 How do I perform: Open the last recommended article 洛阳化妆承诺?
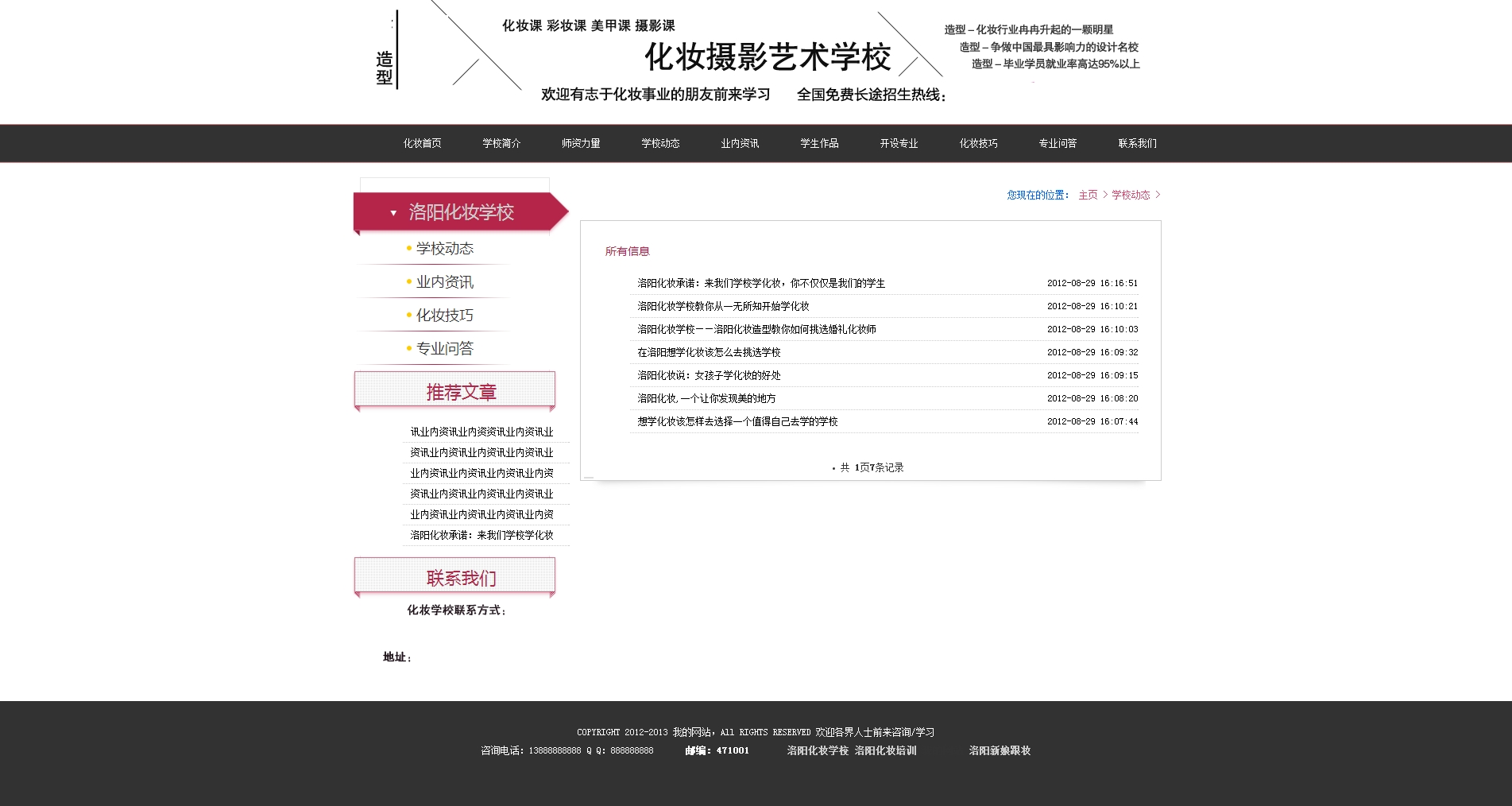(481, 535)
